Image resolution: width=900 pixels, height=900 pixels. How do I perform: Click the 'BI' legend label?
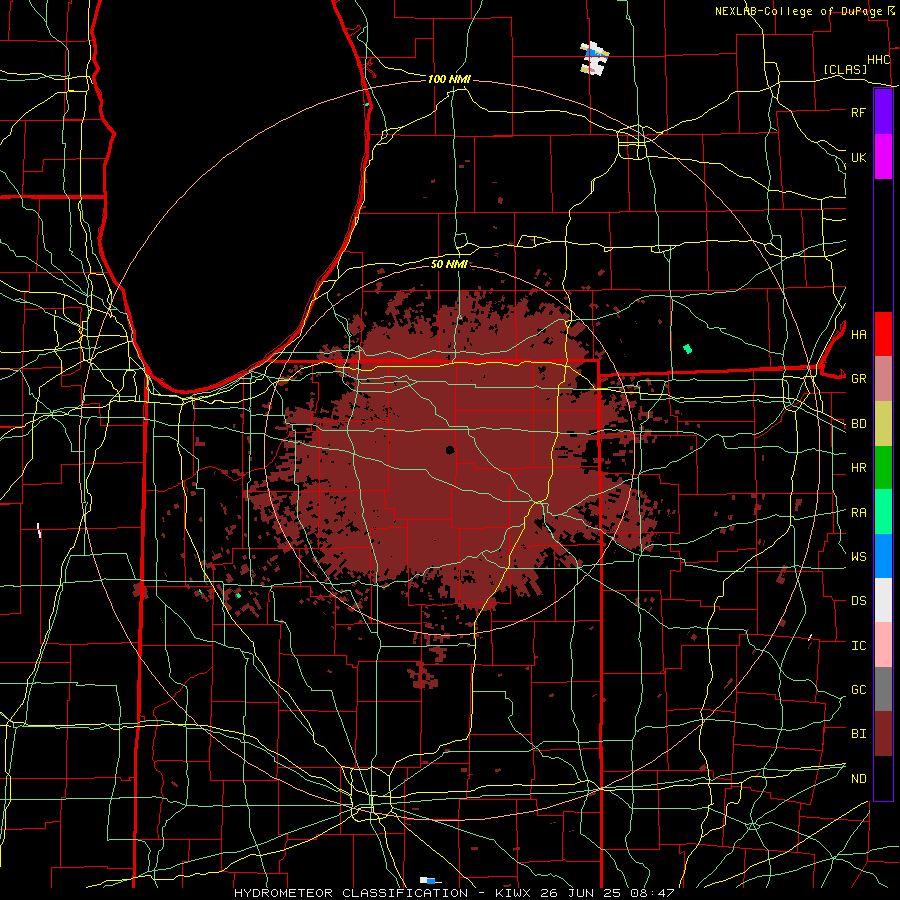858,734
